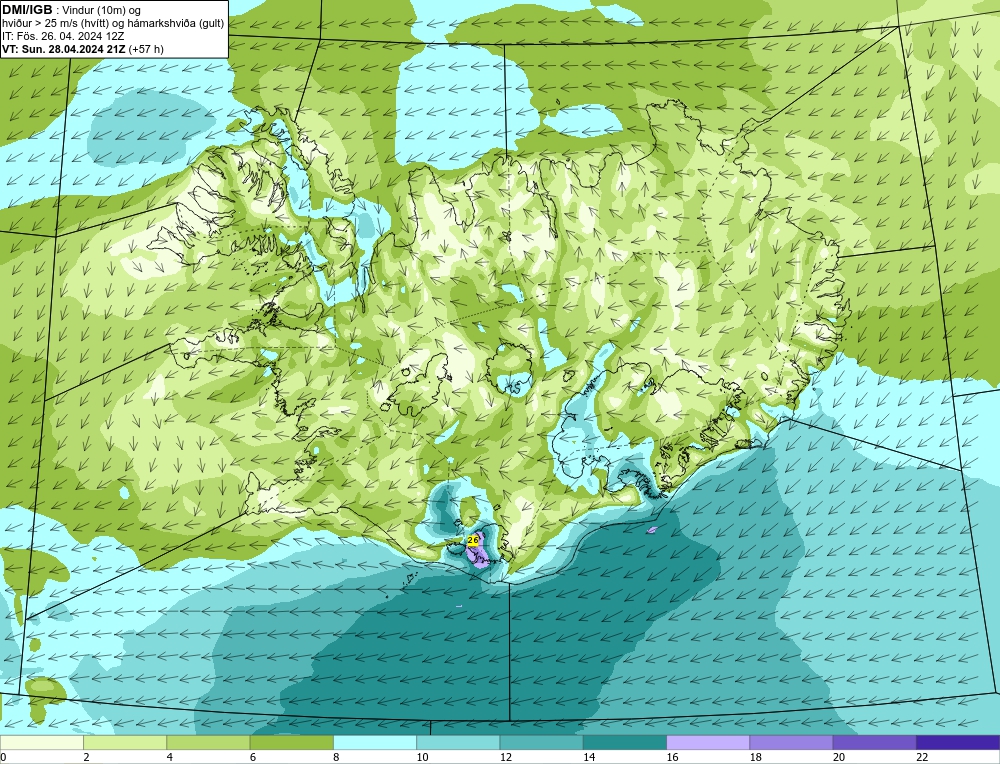Click the 'VT: Sun. 28.04.2024 21Z (+57 h)' line
Viewport: 1000px width, 764px height.
tap(83, 49)
